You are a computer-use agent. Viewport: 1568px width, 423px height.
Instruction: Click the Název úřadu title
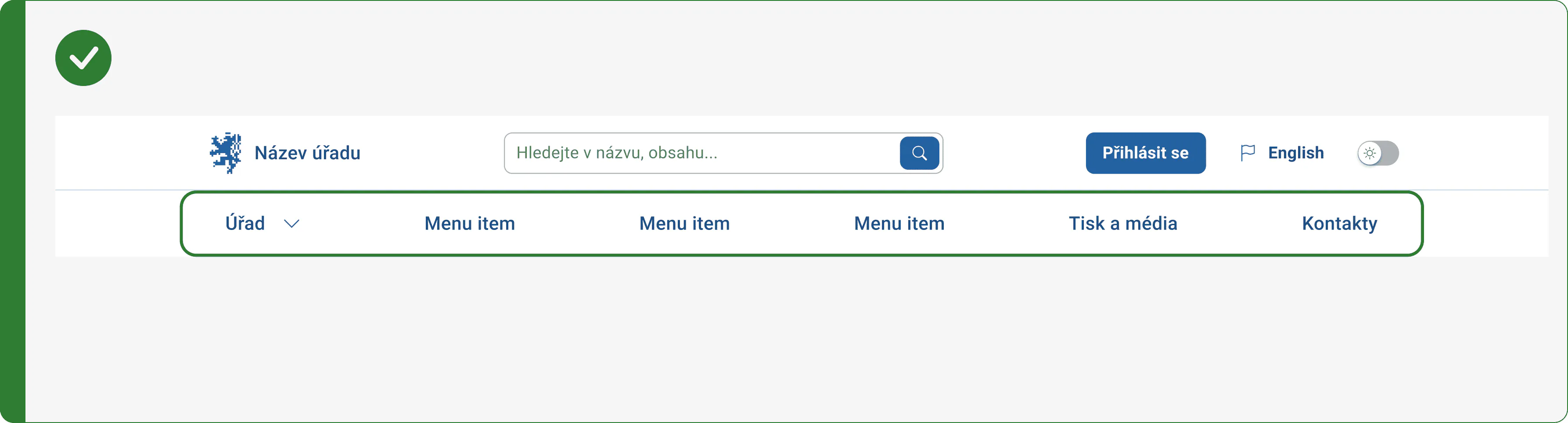pos(307,153)
